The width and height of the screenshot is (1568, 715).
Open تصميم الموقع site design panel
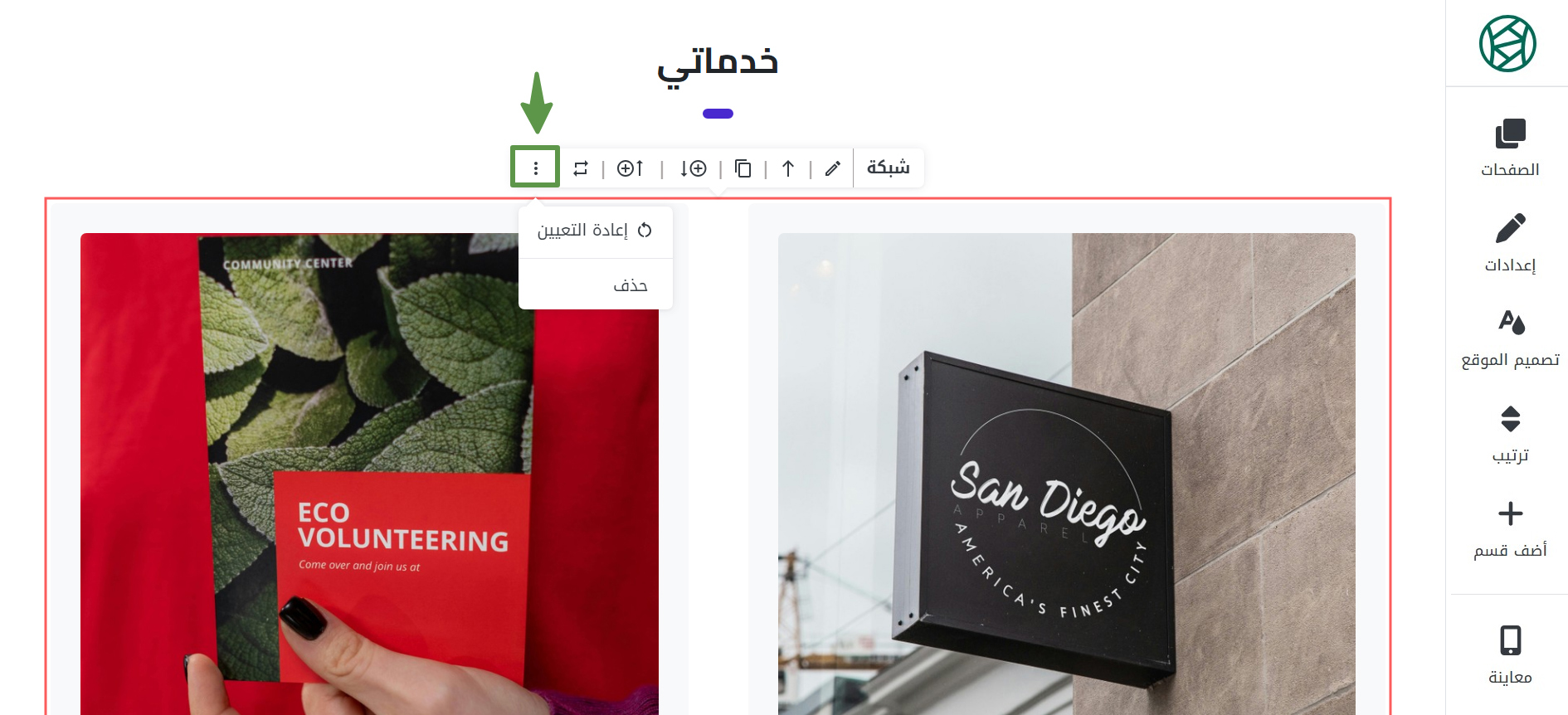(x=1510, y=338)
